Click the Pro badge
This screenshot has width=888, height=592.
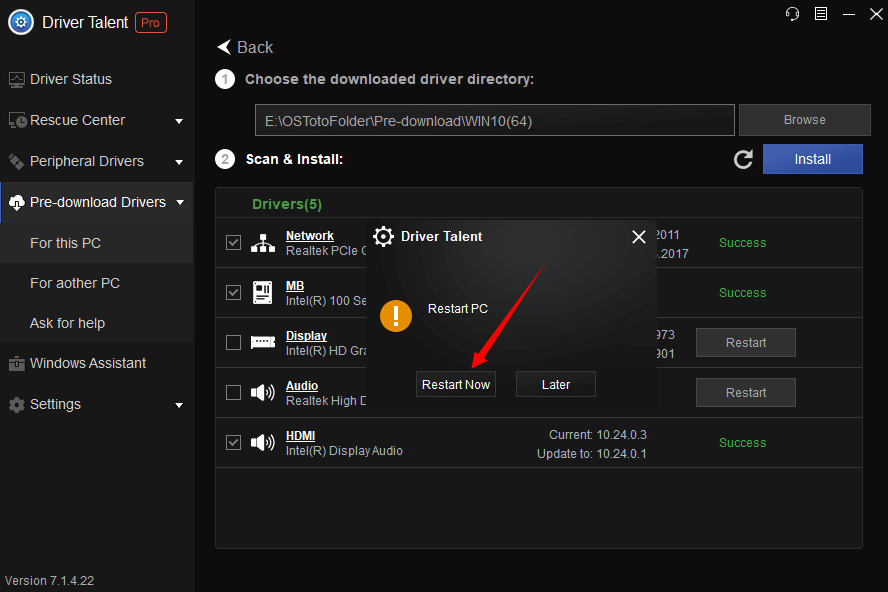151,23
